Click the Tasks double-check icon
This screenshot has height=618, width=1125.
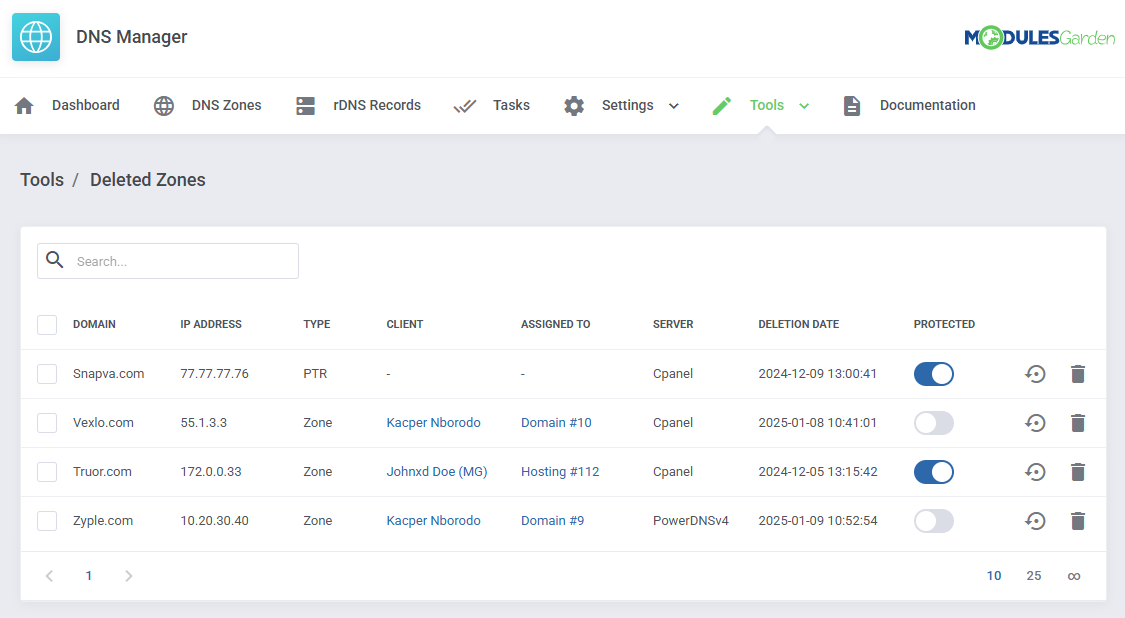tap(465, 106)
